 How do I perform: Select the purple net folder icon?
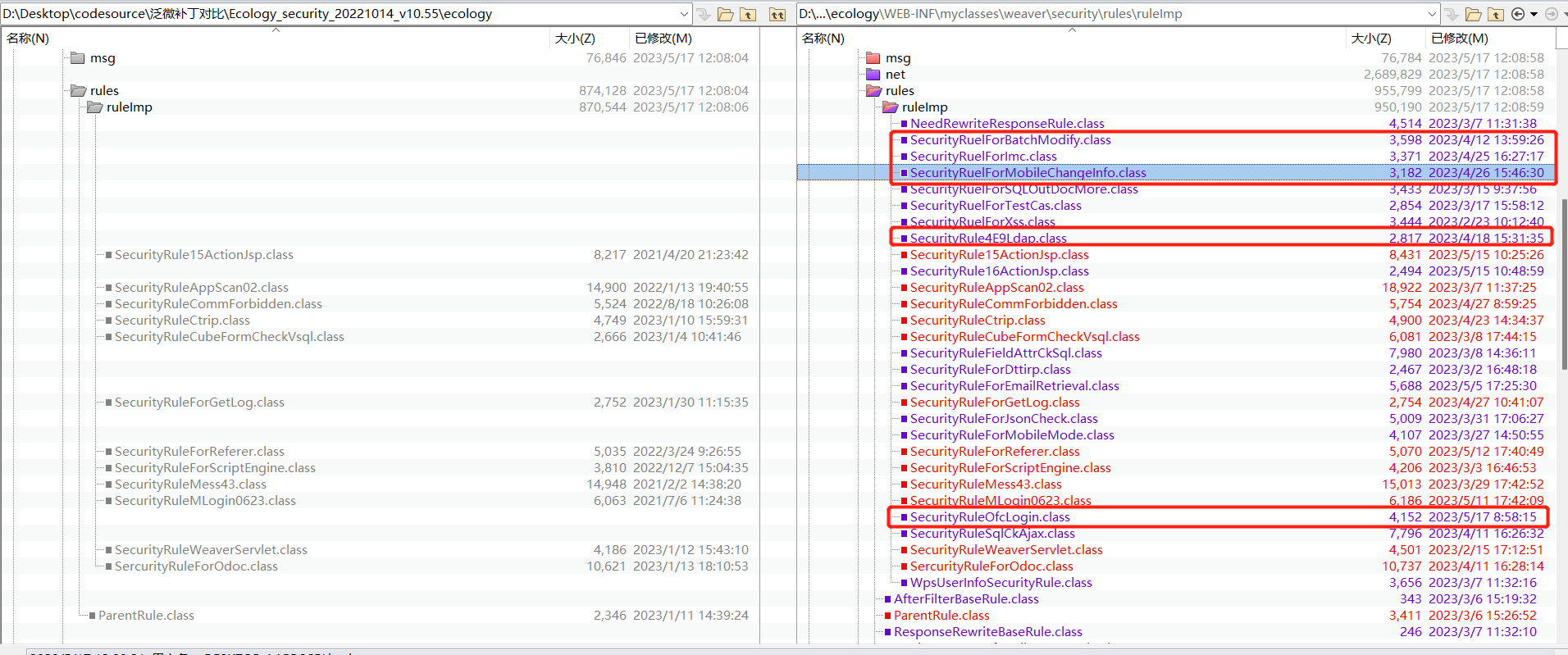(873, 75)
